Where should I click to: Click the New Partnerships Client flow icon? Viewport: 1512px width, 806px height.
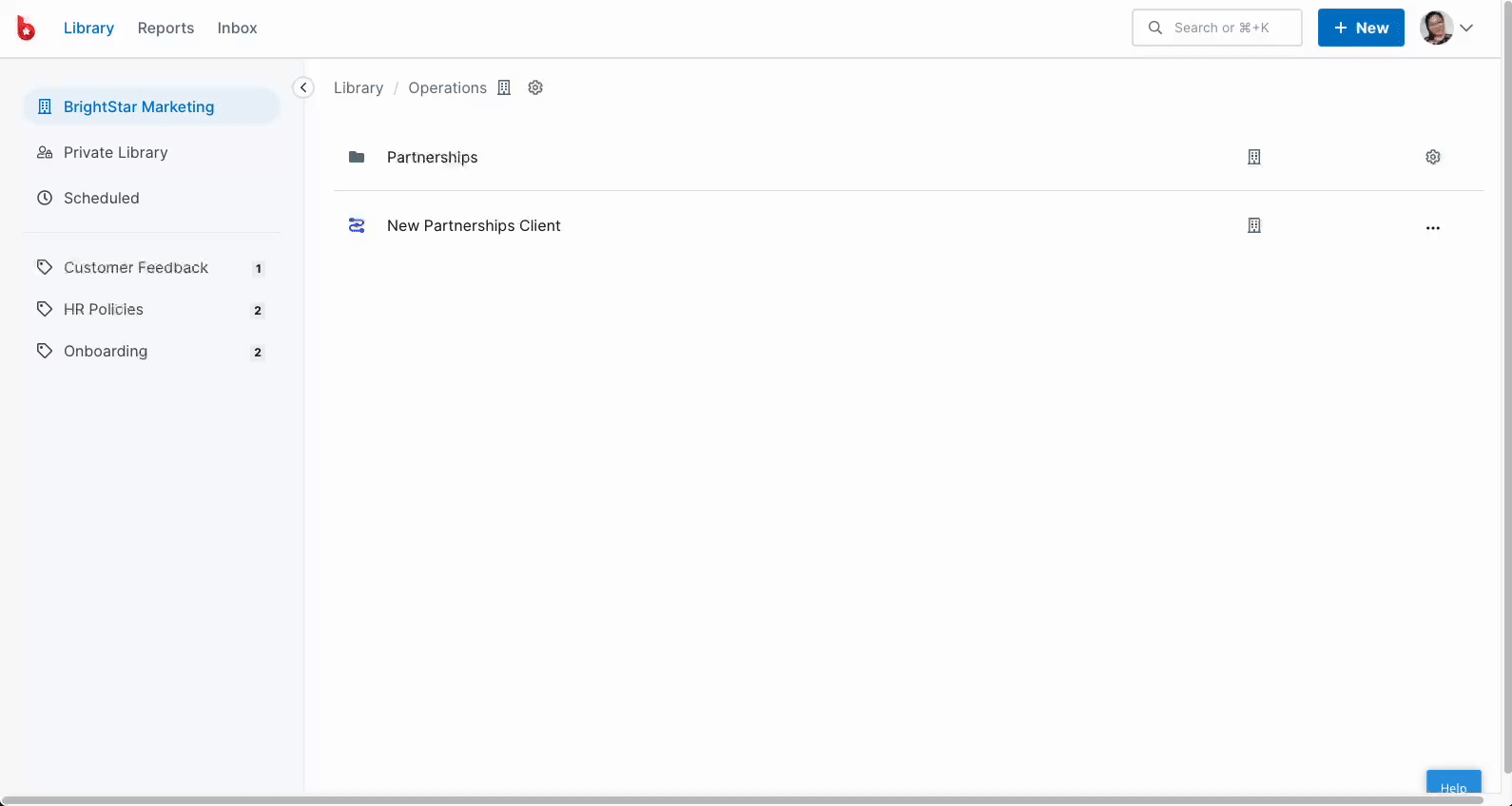(x=357, y=225)
